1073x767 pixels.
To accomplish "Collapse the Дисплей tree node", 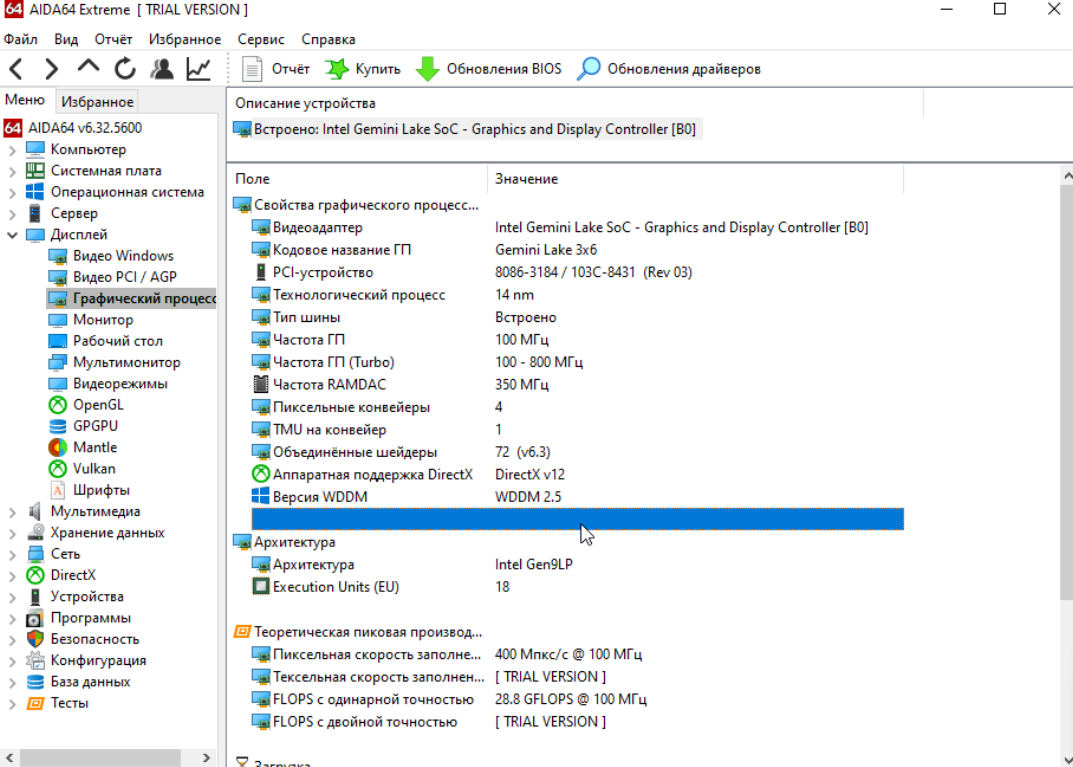I will pos(12,235).
